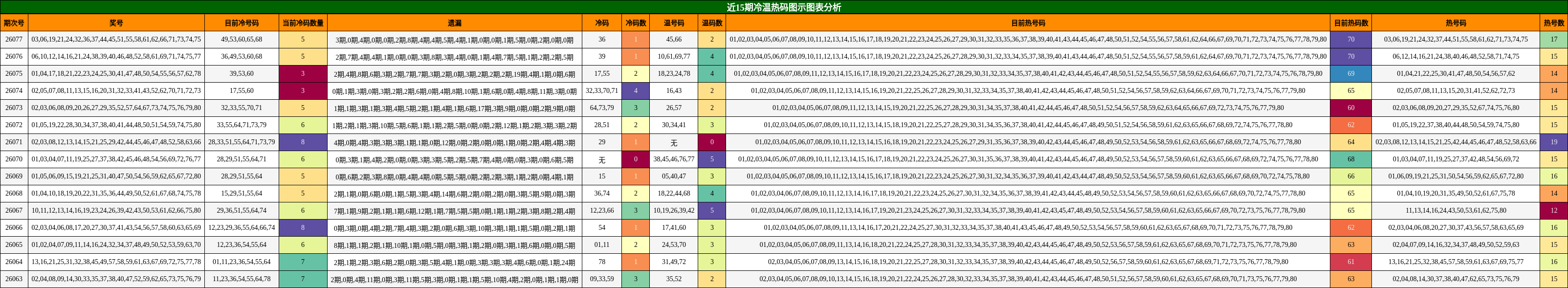
Task: Click cold numbers cell 36,49,53,60,68
Action: (242, 57)
